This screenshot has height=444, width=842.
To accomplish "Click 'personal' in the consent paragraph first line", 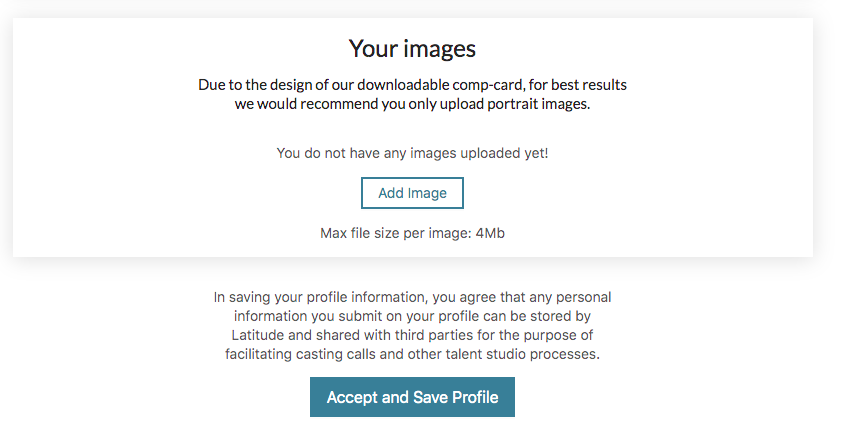I will pos(583,297).
